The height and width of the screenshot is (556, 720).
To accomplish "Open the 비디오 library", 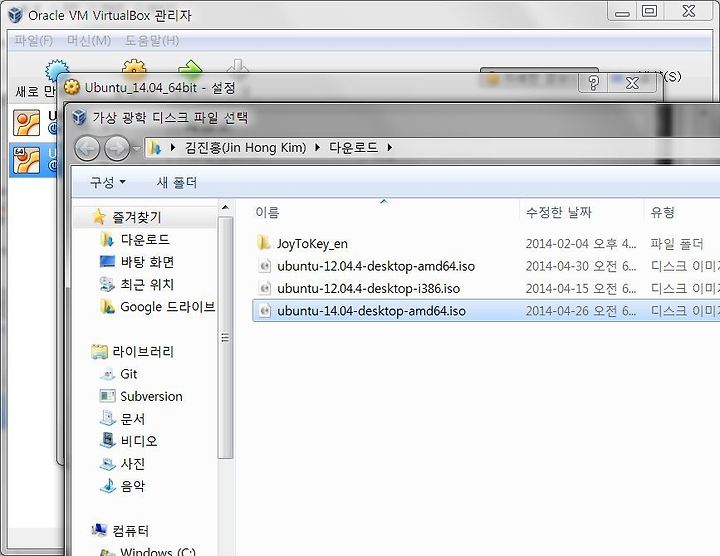I will pos(139,441).
